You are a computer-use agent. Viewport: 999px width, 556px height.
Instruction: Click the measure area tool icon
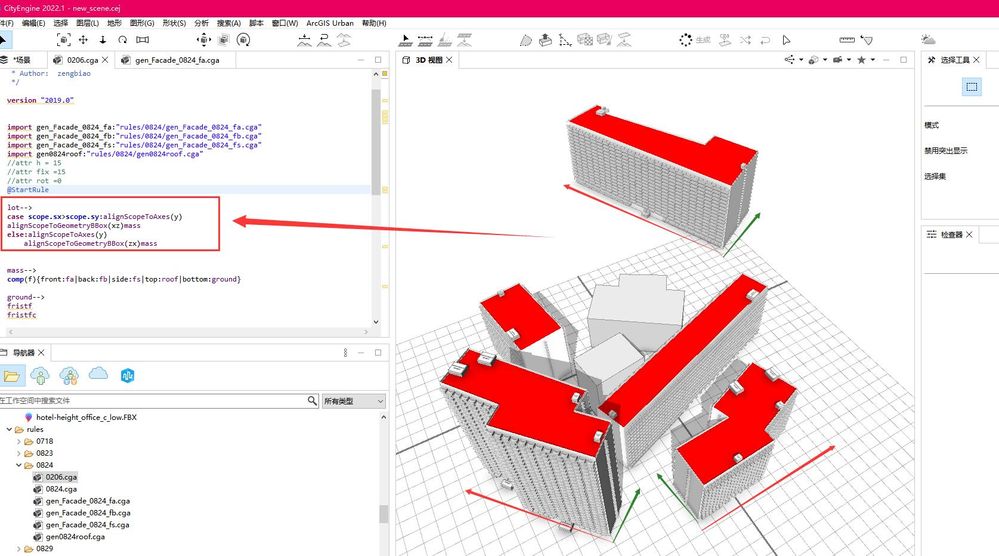click(866, 39)
